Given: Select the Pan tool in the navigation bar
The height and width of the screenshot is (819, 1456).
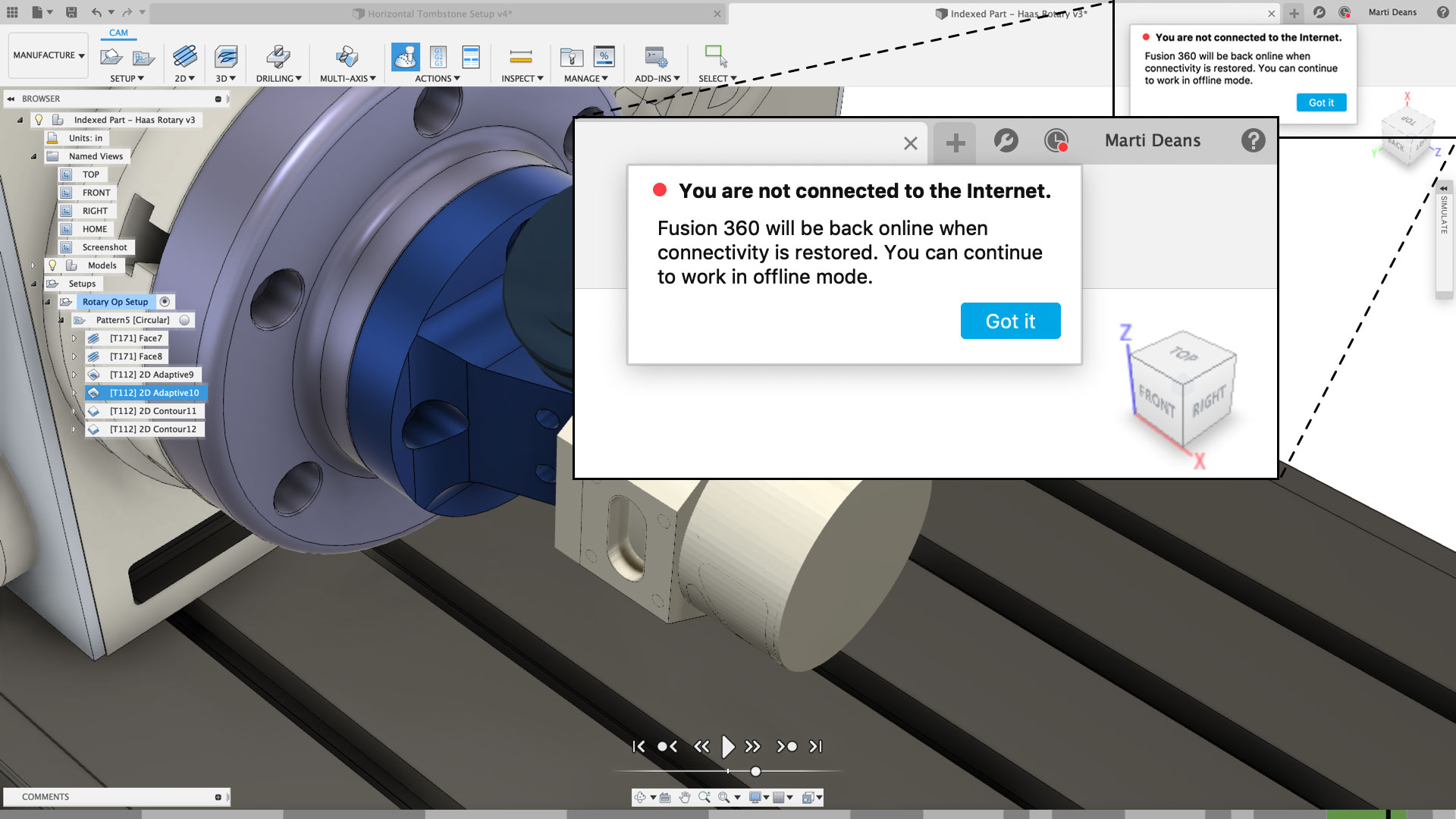Looking at the screenshot, I should pos(684,797).
